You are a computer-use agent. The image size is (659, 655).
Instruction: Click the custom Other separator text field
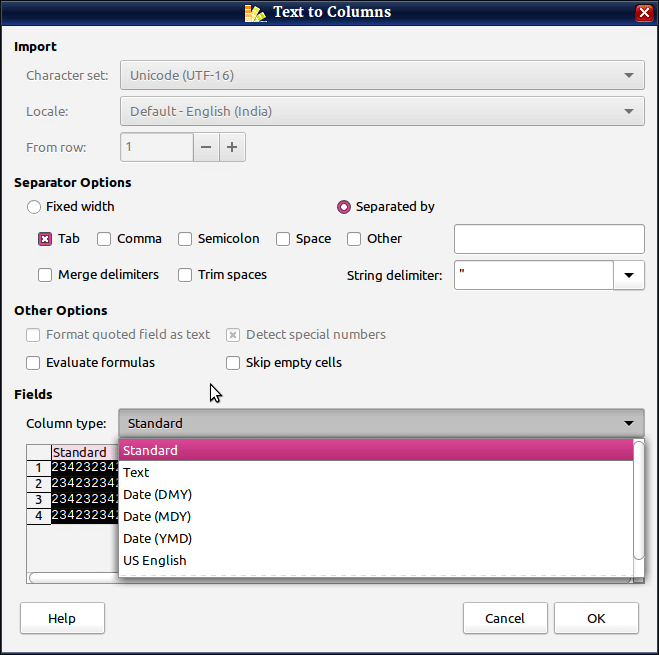(x=549, y=239)
